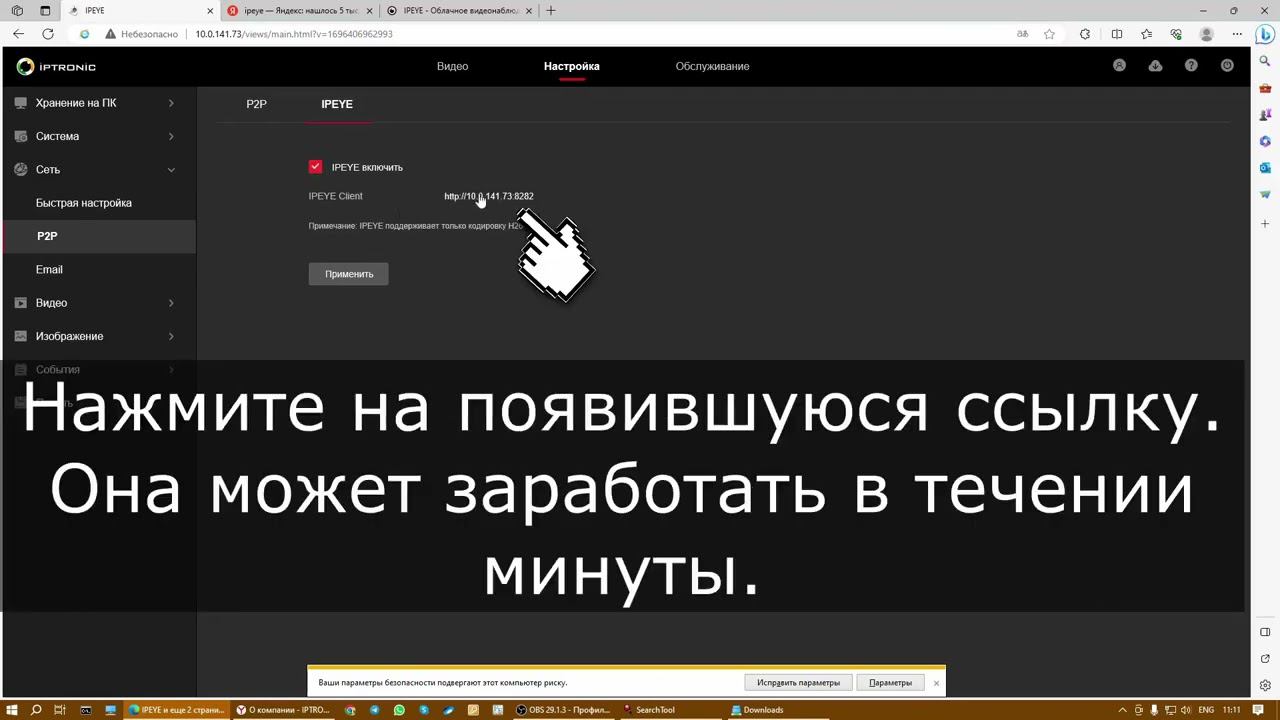Expand the Изображение sidebar section
1280x720 pixels.
[x=98, y=336]
